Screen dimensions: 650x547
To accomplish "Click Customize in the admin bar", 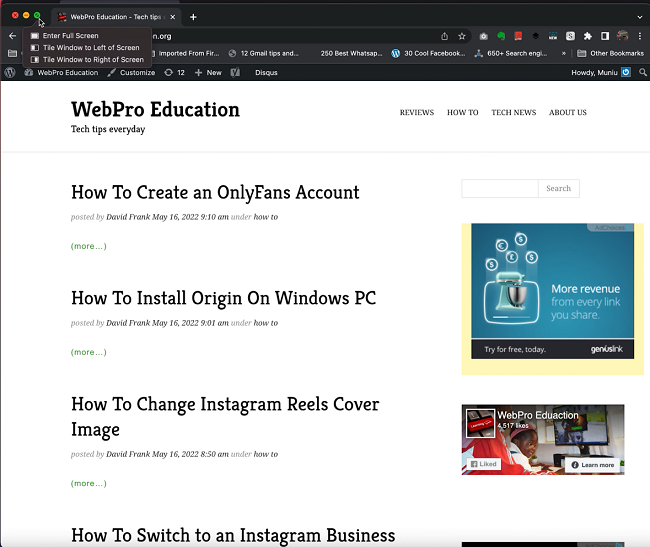I will 131,73.
